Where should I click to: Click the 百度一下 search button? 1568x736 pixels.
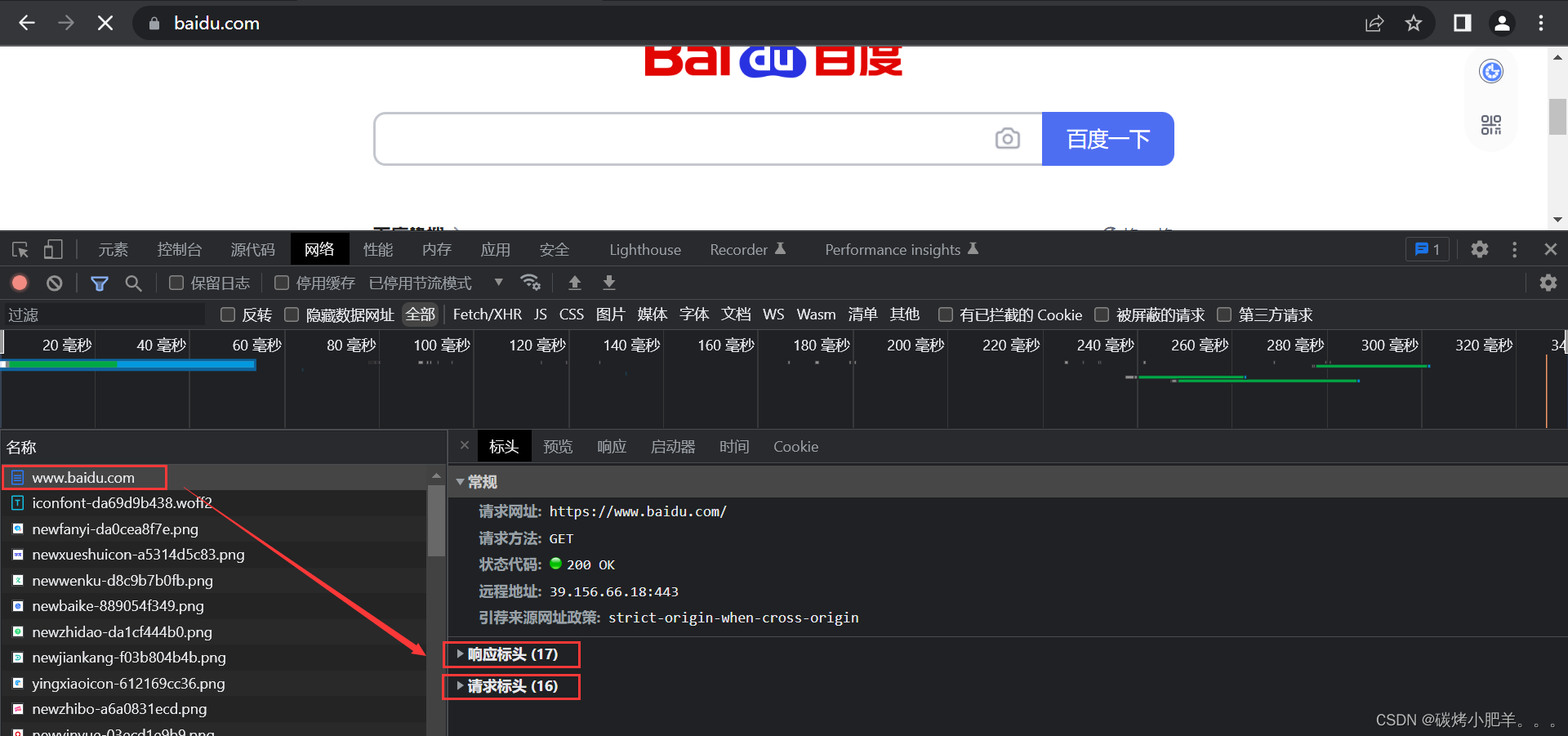(1107, 139)
